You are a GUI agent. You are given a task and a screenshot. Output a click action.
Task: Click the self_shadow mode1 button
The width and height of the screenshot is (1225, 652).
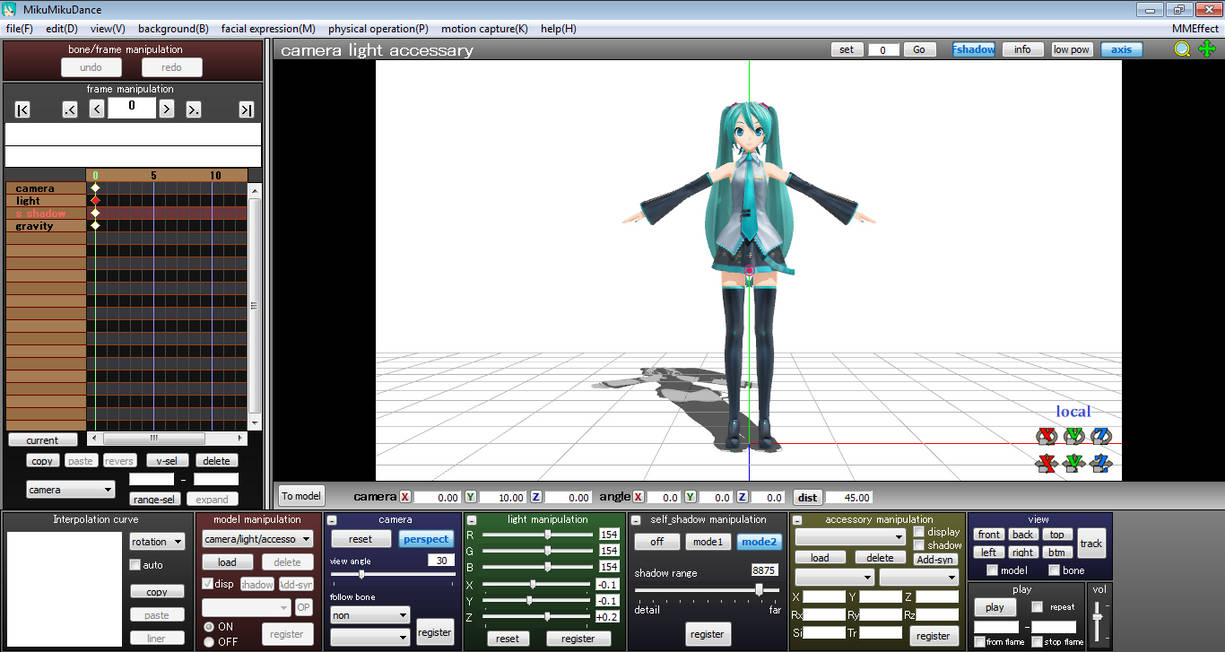coord(707,542)
